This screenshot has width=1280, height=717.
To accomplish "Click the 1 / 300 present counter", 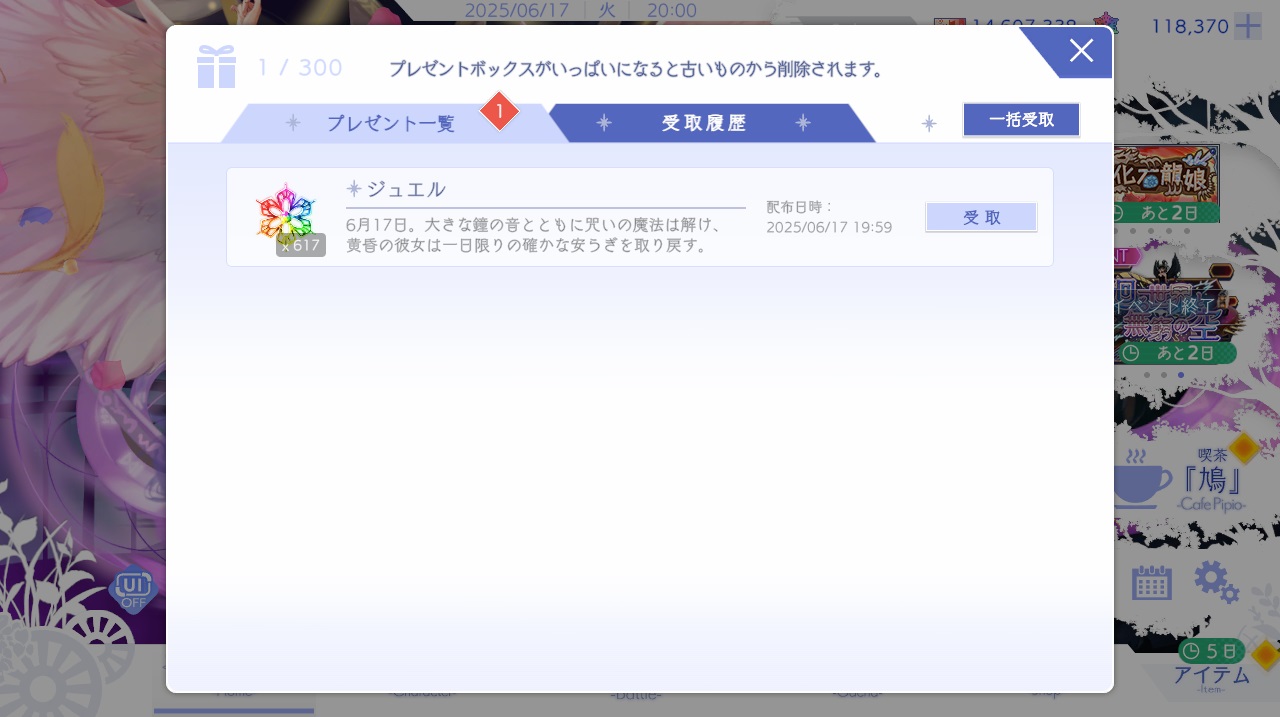I will click(x=300, y=68).
